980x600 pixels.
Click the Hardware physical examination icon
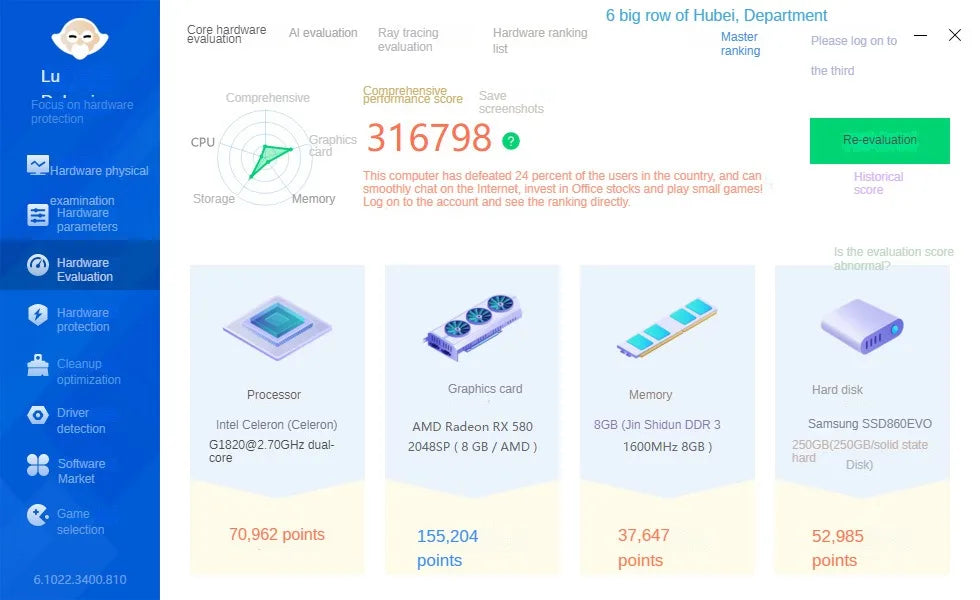[38, 165]
